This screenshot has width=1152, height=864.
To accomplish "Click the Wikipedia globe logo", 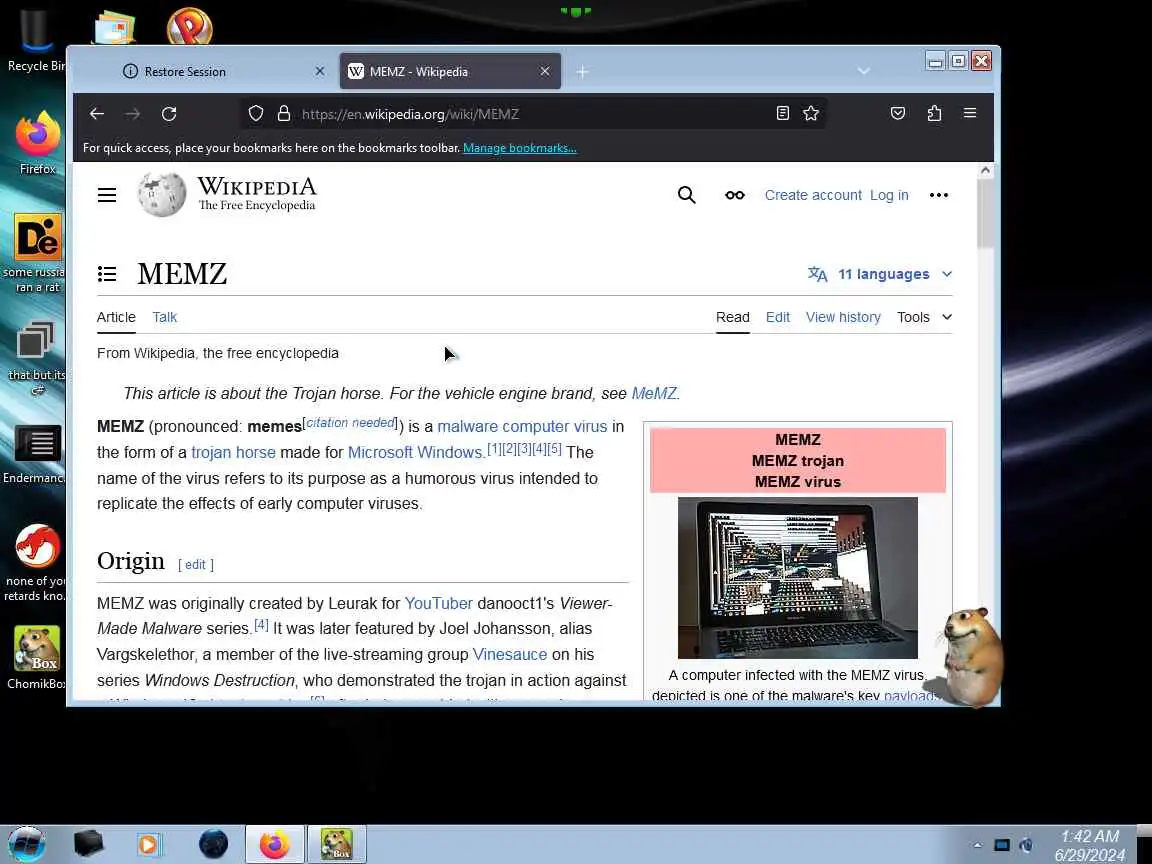I will click(x=162, y=195).
